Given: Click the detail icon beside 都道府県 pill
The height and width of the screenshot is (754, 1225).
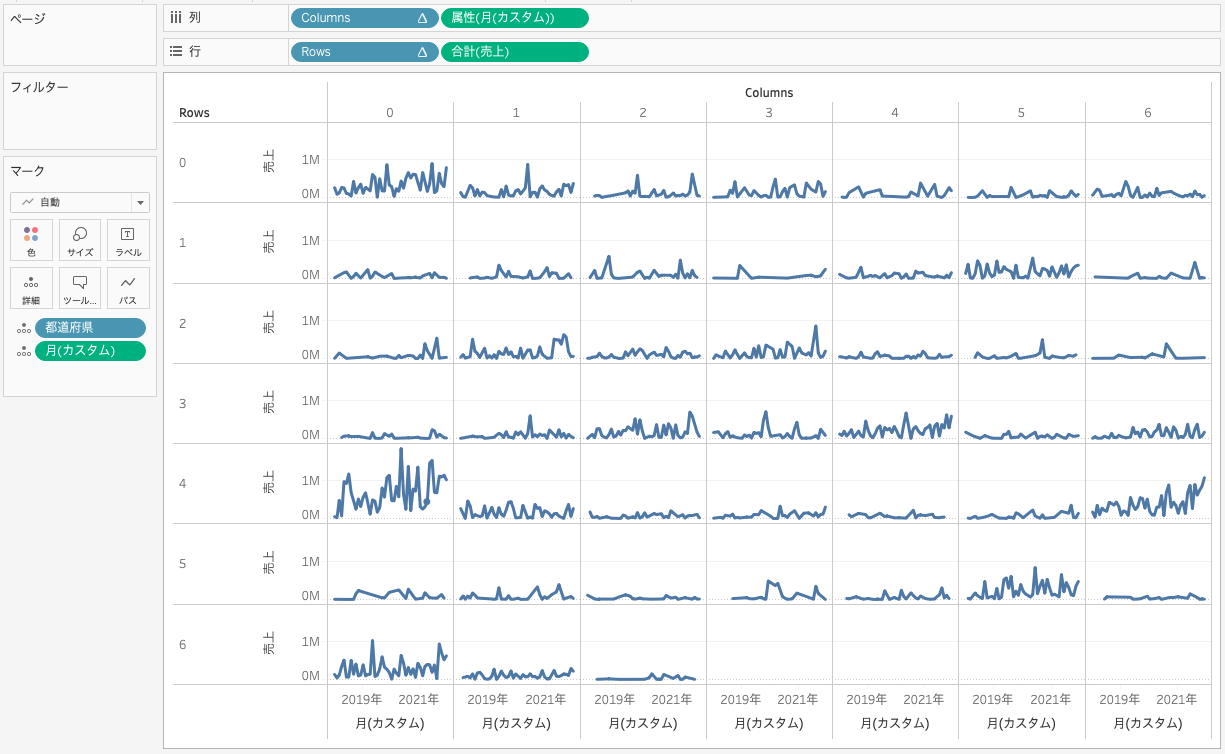Looking at the screenshot, I should click(23, 329).
